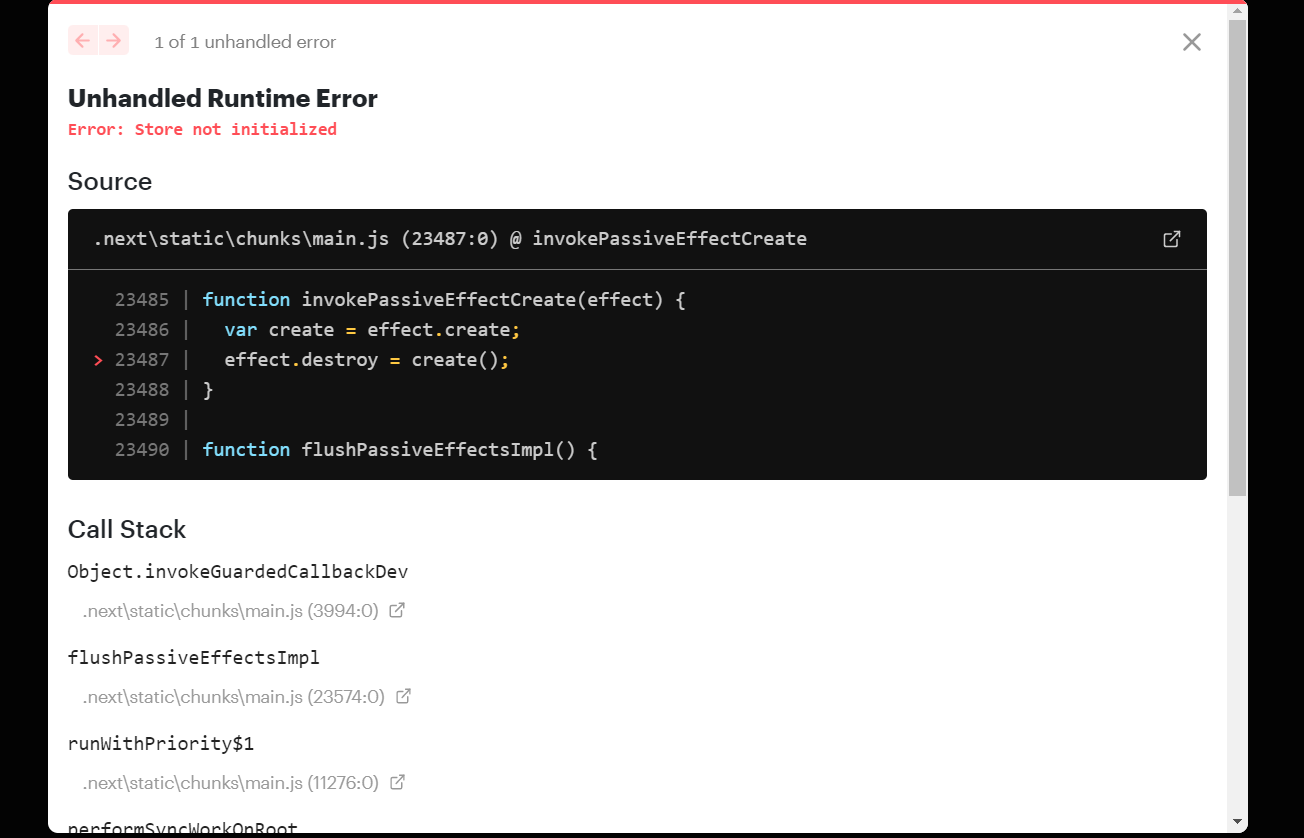Select the flushPassiveEffectsImpl stack frame entry
1304x838 pixels.
(x=193, y=657)
